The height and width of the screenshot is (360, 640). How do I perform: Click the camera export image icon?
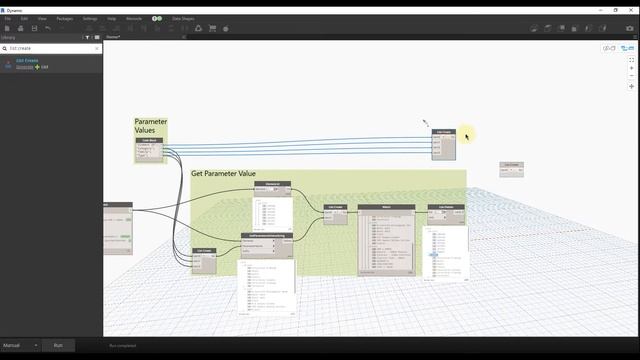point(630,28)
